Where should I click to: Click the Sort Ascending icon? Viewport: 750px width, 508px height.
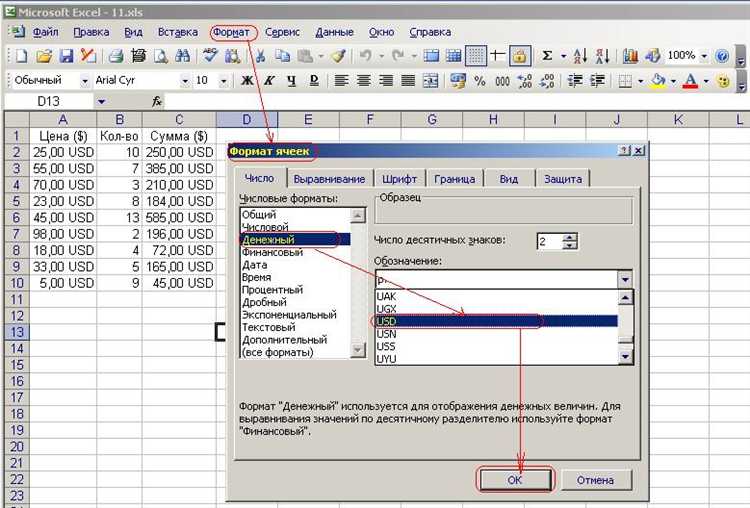[x=580, y=56]
